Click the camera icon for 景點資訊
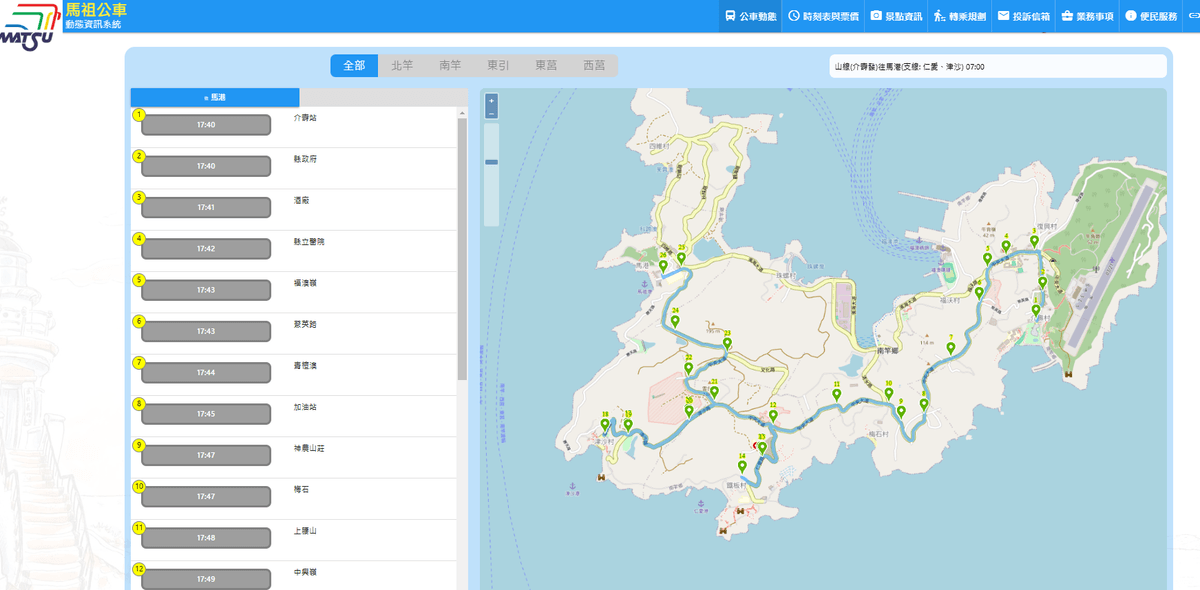The image size is (1200, 590). pos(876,16)
